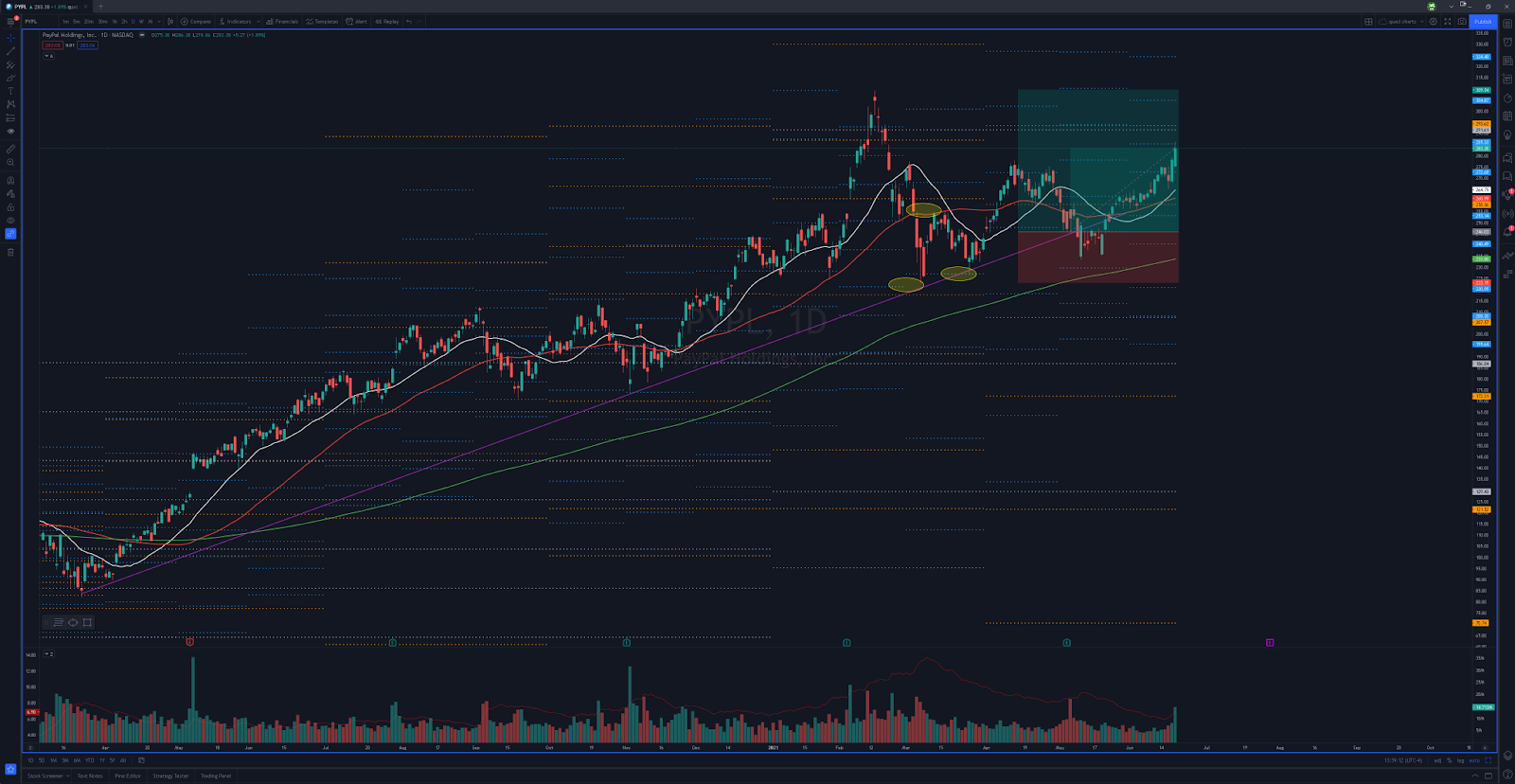
Task: Open the measure ruler tool
Action: coord(10,149)
